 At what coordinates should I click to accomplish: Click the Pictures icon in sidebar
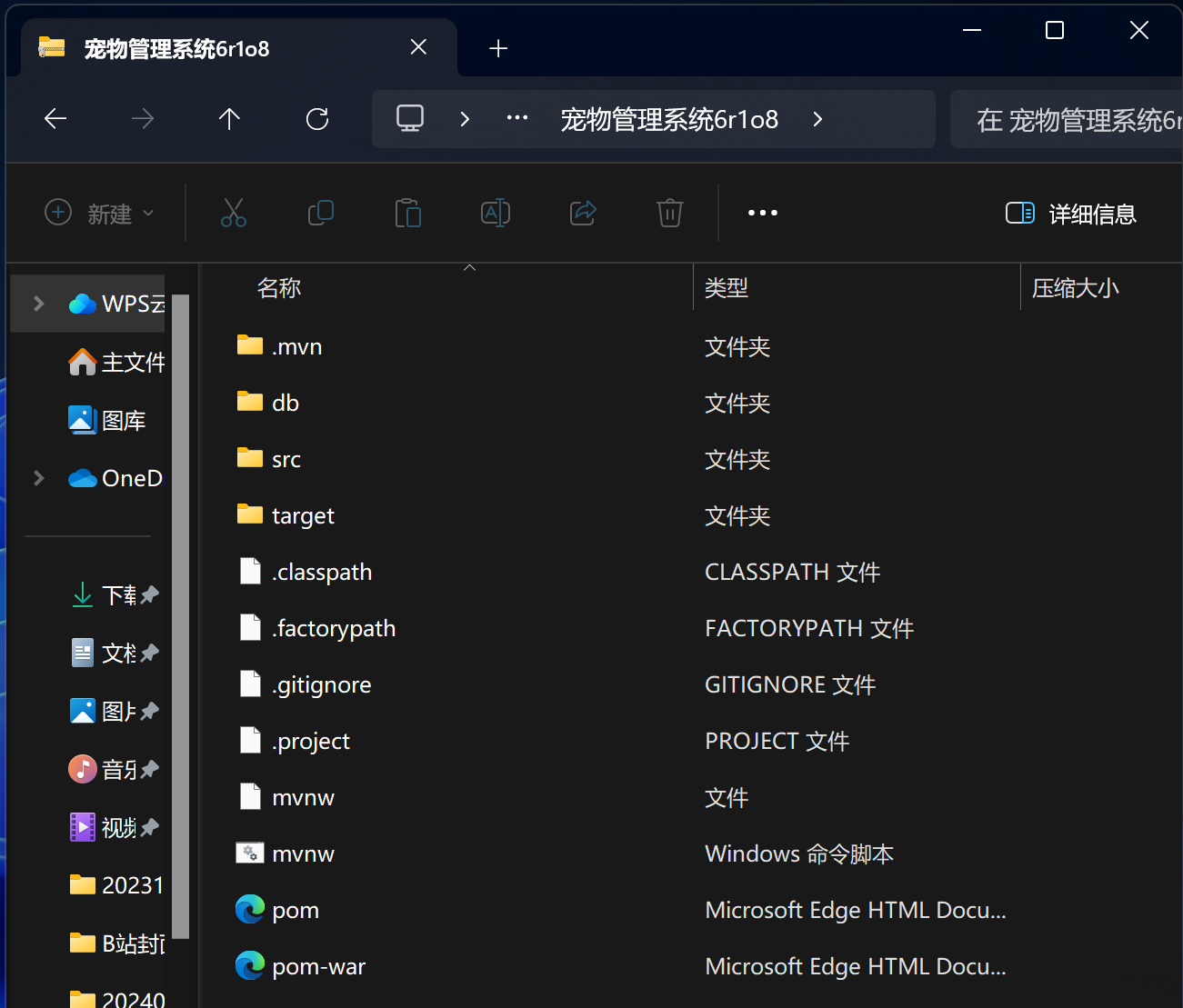coord(83,711)
